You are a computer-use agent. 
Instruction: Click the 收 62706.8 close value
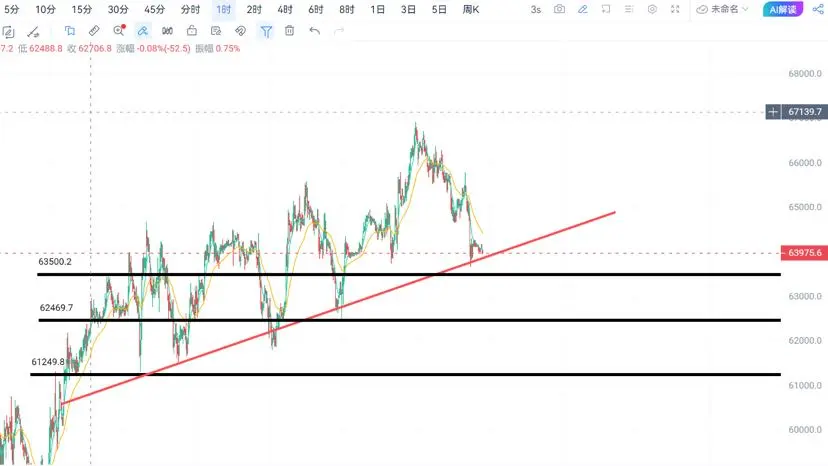(90, 49)
